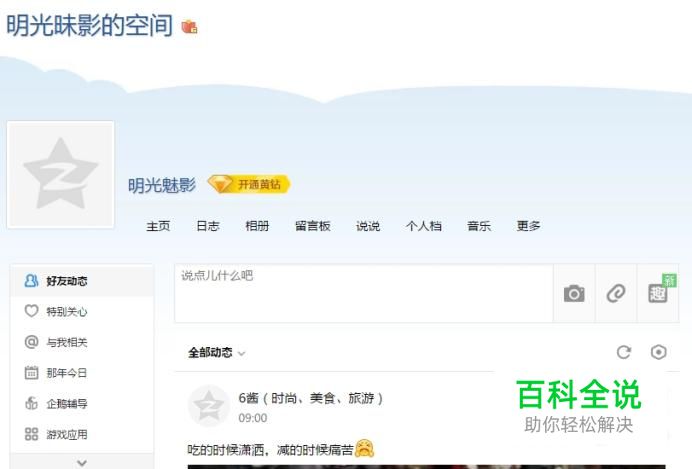Image resolution: width=692 pixels, height=469 pixels.
Task: Open the 留言板 tab
Action: tap(313, 226)
